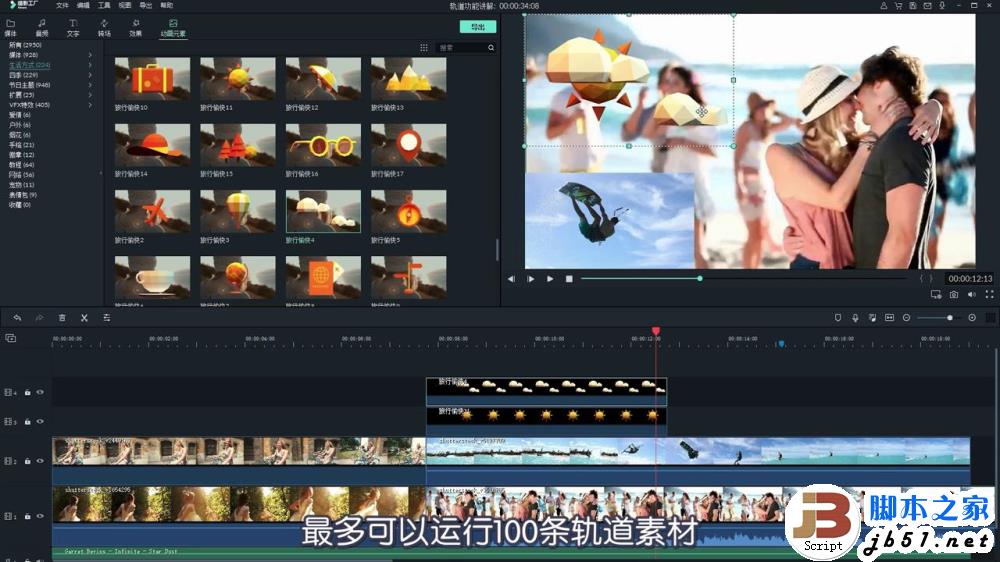Select the 烟花 (6) category

(x=20, y=135)
